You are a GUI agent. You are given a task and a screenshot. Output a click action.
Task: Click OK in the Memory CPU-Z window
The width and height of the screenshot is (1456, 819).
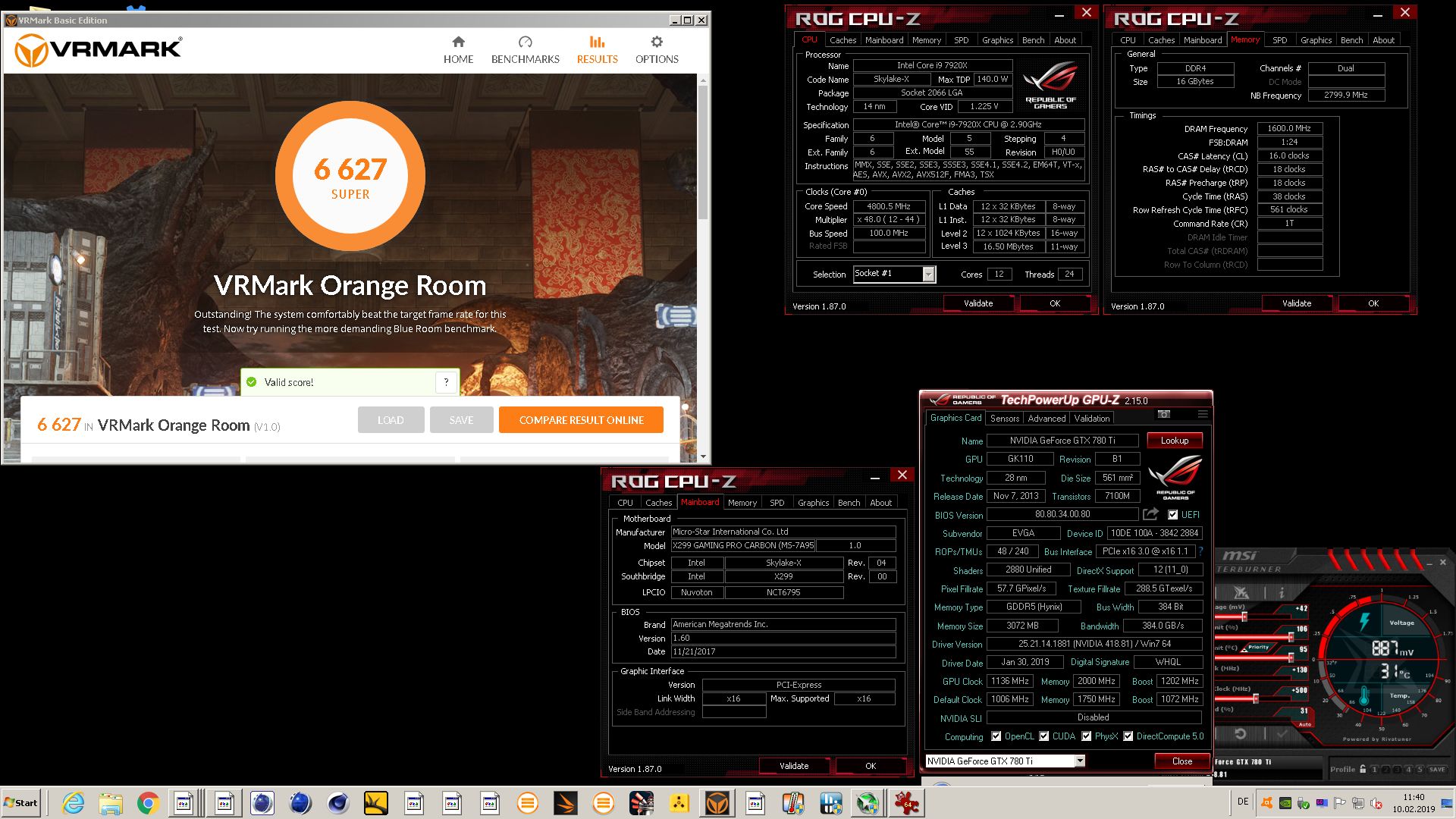pos(1373,303)
